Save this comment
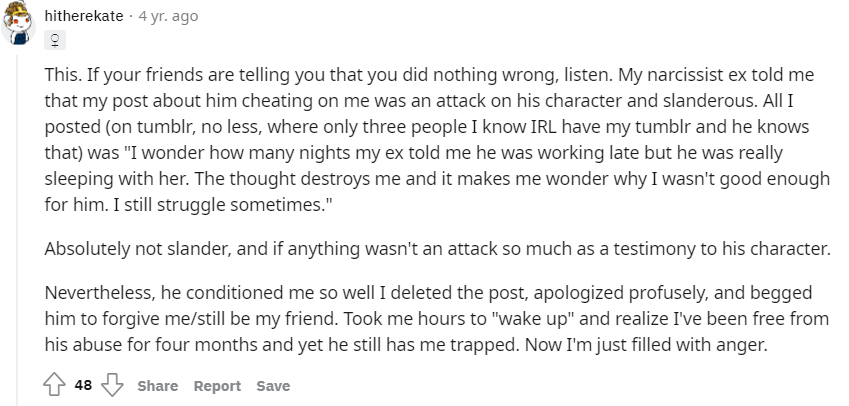 (x=273, y=386)
